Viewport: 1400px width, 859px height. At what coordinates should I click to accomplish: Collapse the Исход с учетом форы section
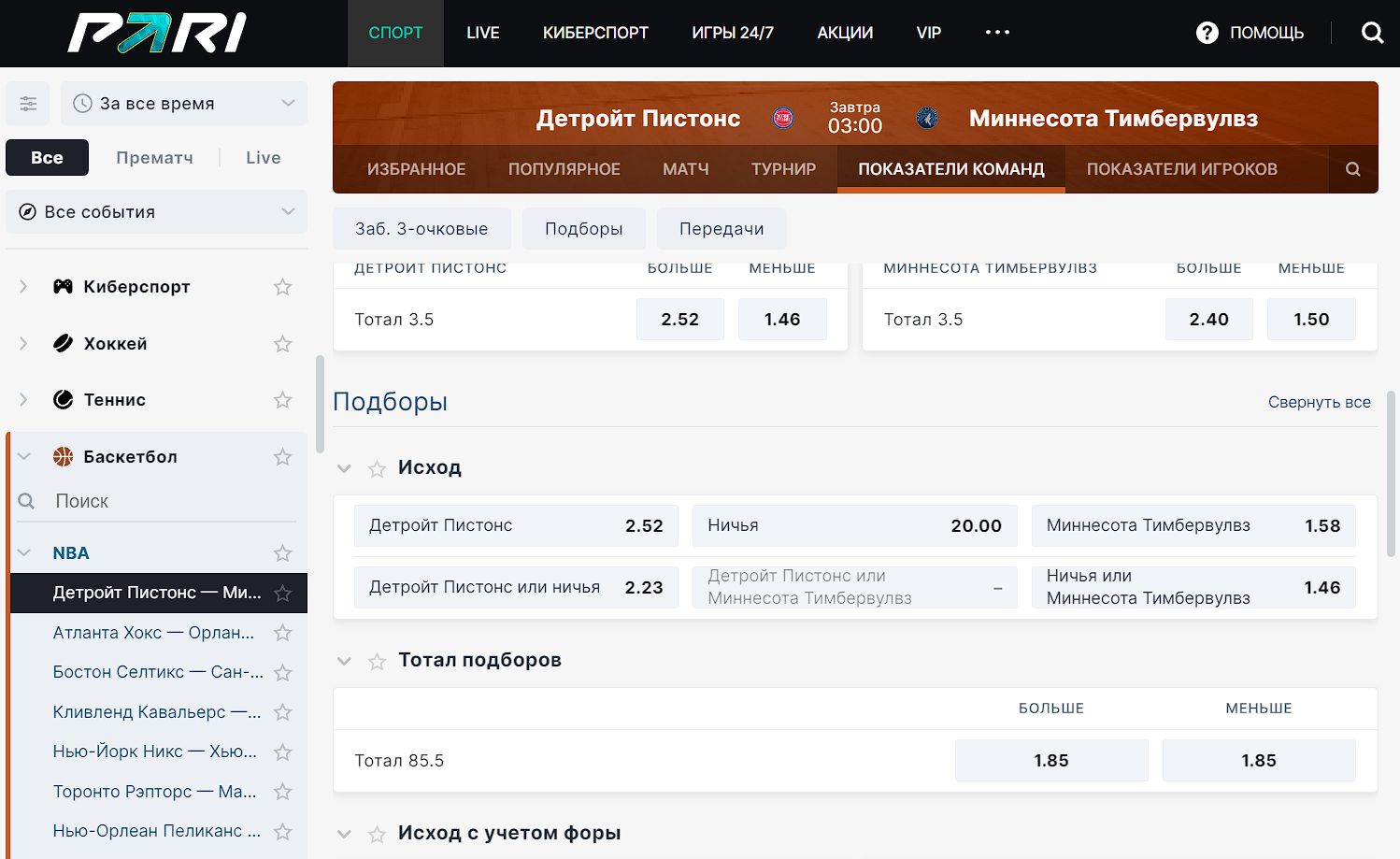pos(344,834)
